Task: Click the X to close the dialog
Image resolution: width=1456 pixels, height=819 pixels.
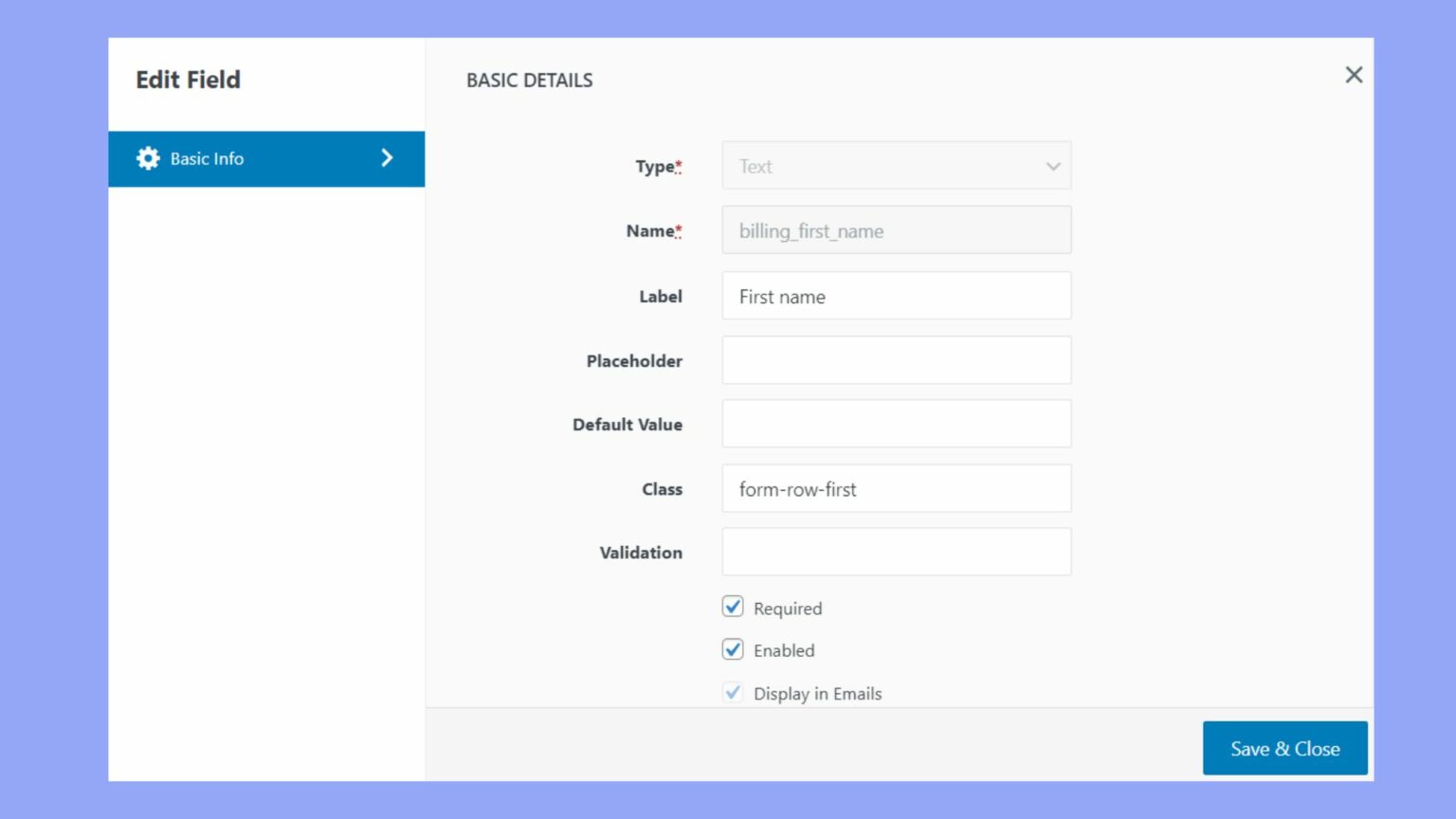Action: 1354,74
